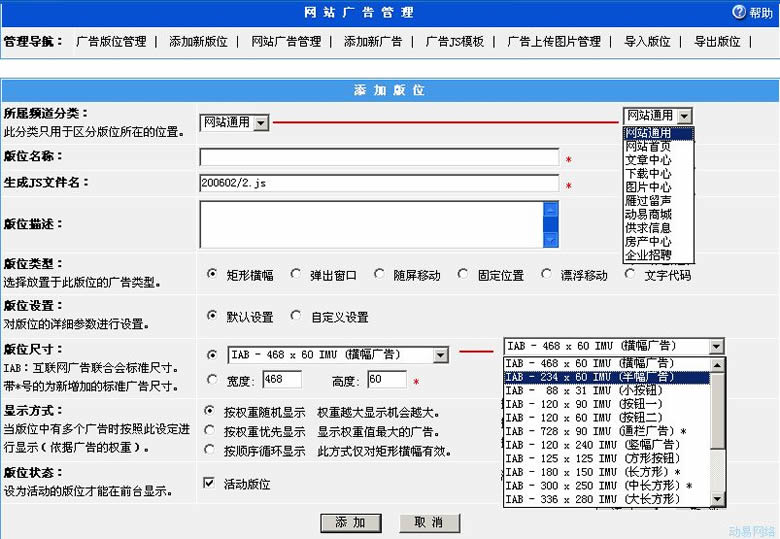Choose IAB 234 x 60 半幅广告 option

(607, 377)
